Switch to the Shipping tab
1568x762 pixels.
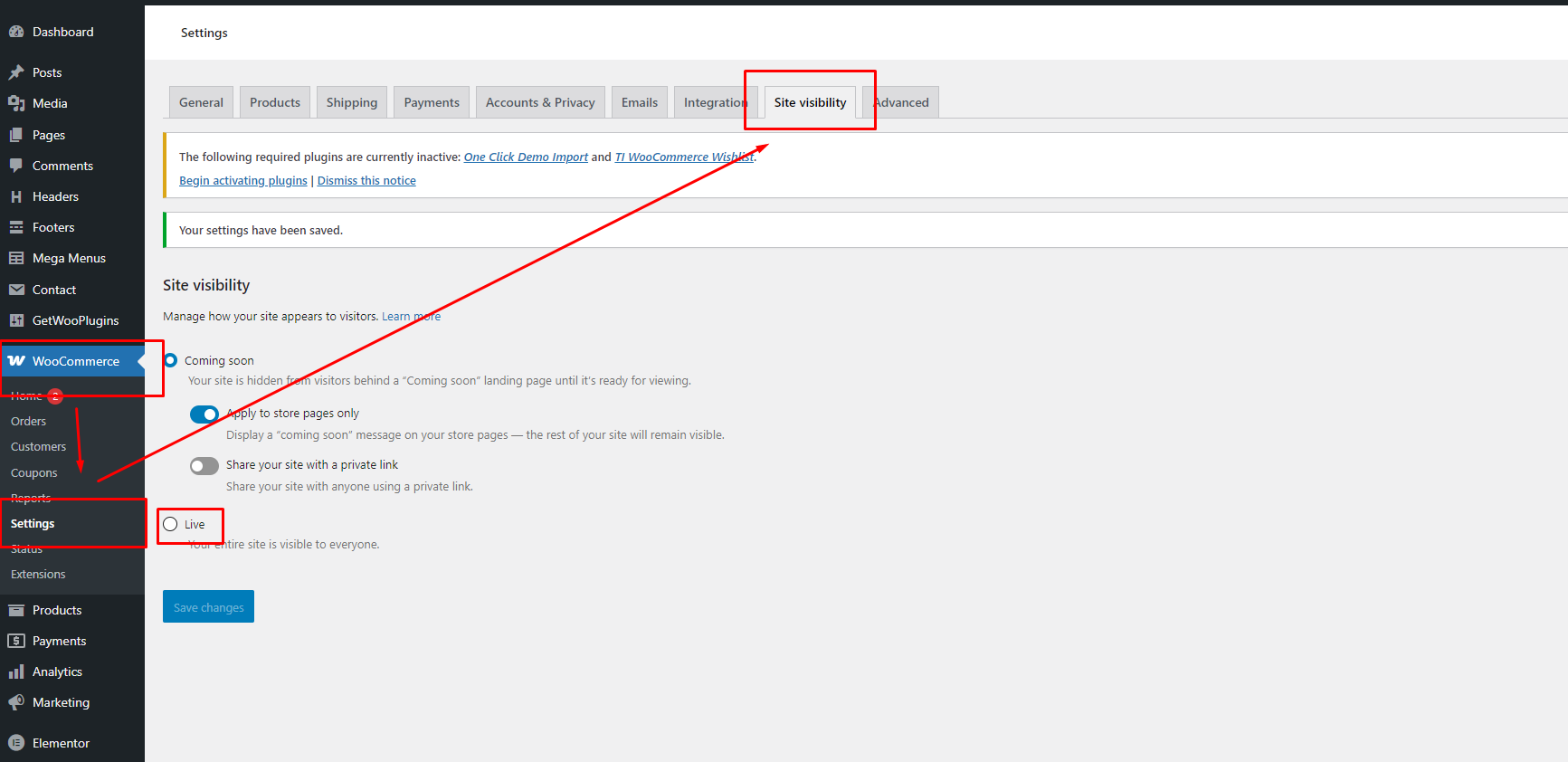(x=352, y=102)
